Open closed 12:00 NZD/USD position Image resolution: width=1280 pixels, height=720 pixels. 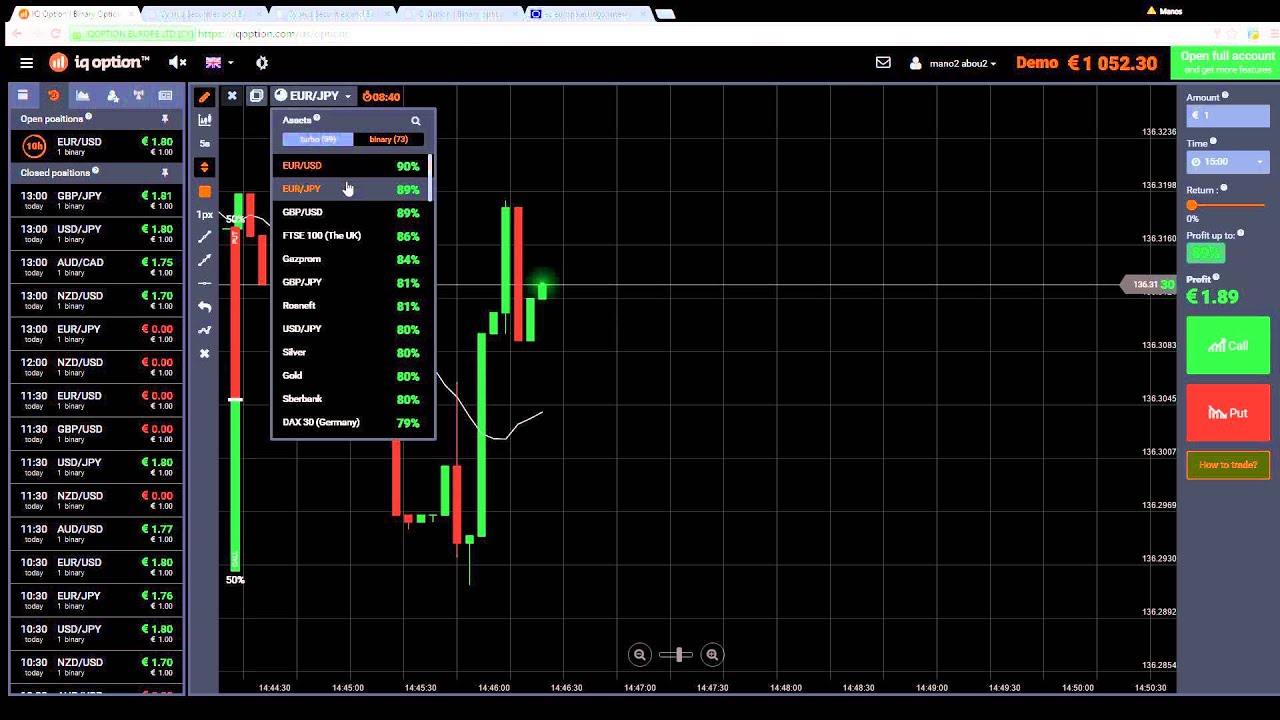(97, 367)
